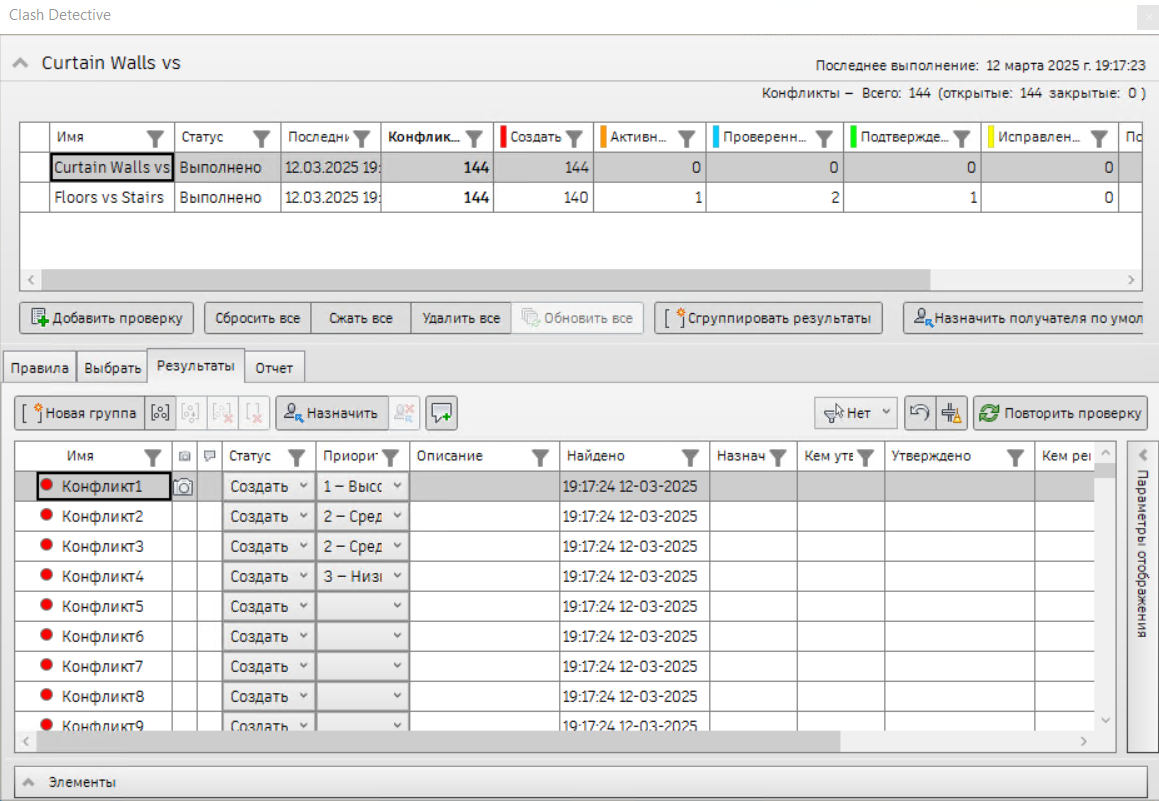Click the add comment icon

click(441, 413)
